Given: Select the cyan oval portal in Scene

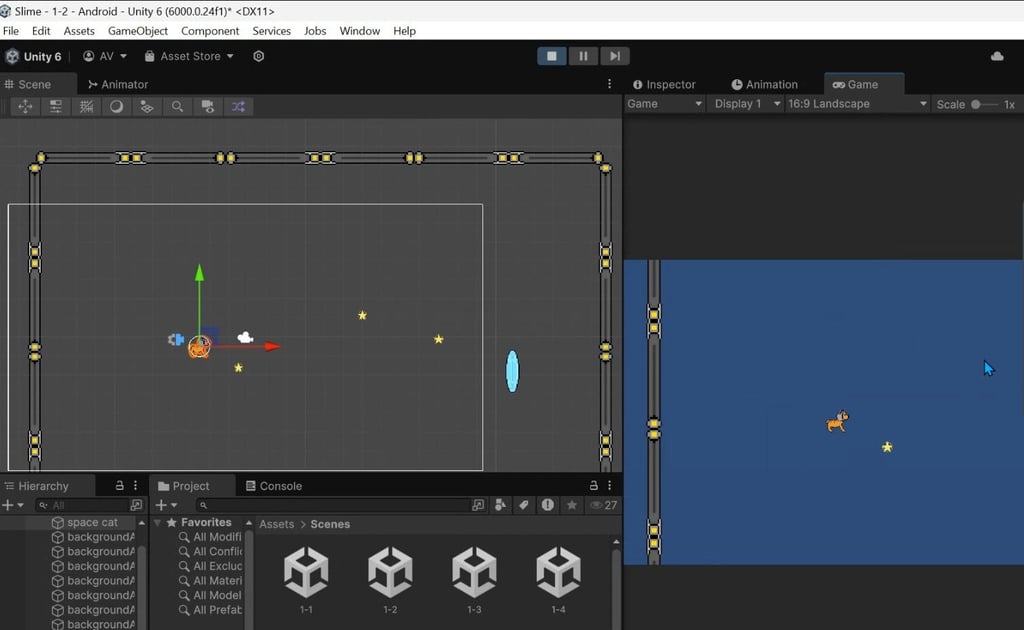Looking at the screenshot, I should tap(513, 371).
